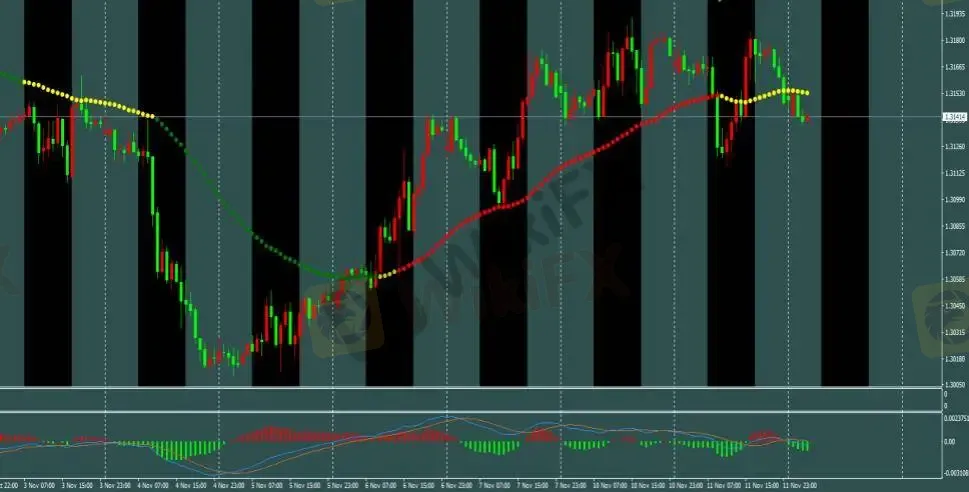Click the 1.30315 price axis label
The image size is (969, 492).
(956, 333)
